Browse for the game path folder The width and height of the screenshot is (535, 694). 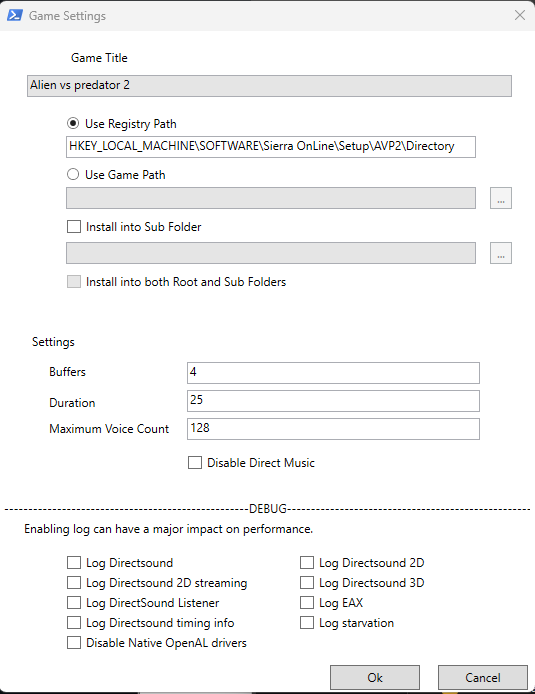[x=500, y=198]
